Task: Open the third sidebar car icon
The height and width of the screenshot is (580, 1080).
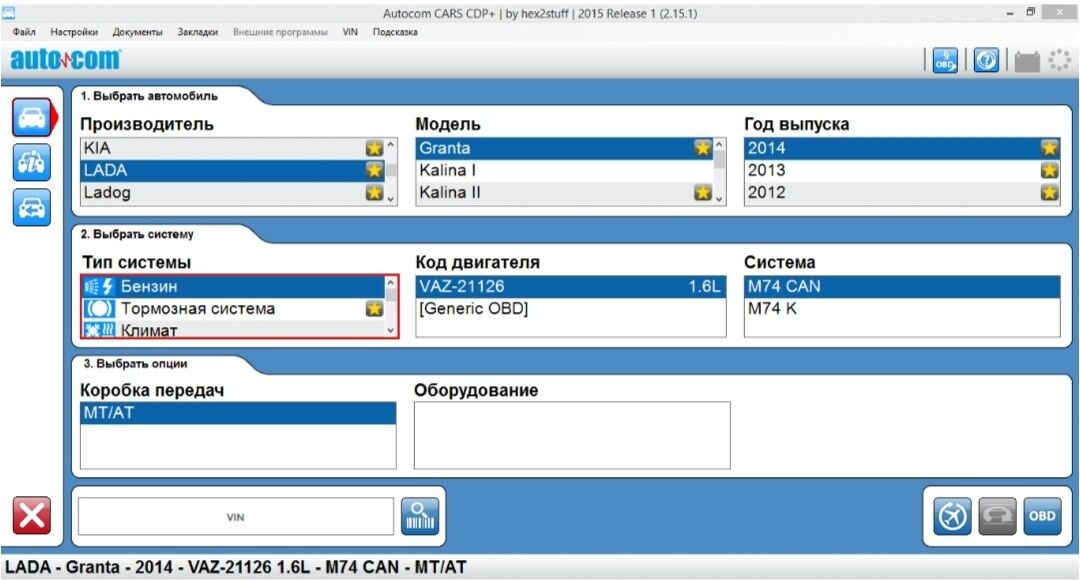Action: pyautogui.click(x=32, y=207)
